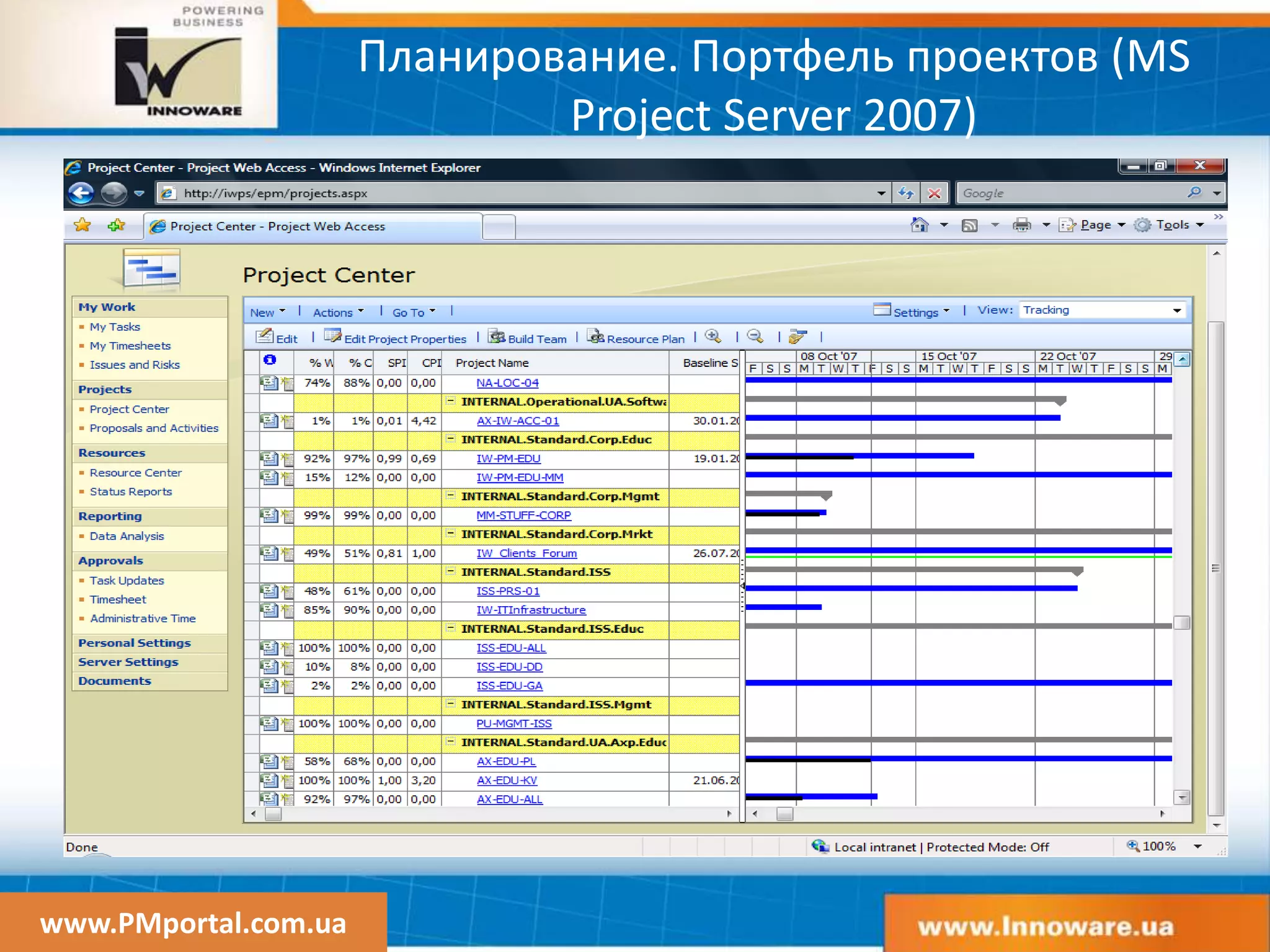Click the browser Forward arrow button
This screenshot has height=952, width=1270.
point(113,193)
